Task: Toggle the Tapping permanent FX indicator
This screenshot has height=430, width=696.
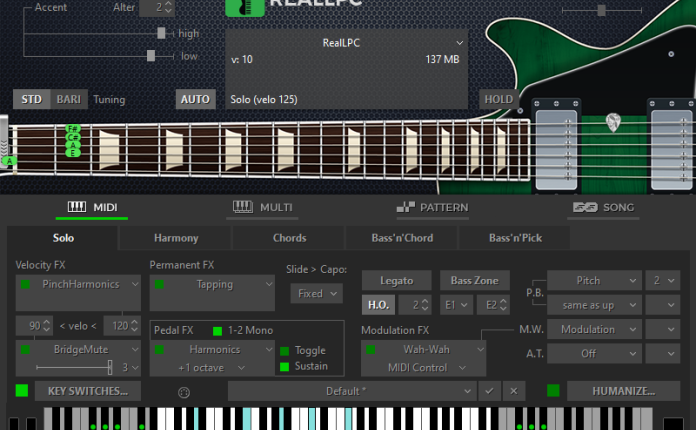Action: click(x=159, y=284)
